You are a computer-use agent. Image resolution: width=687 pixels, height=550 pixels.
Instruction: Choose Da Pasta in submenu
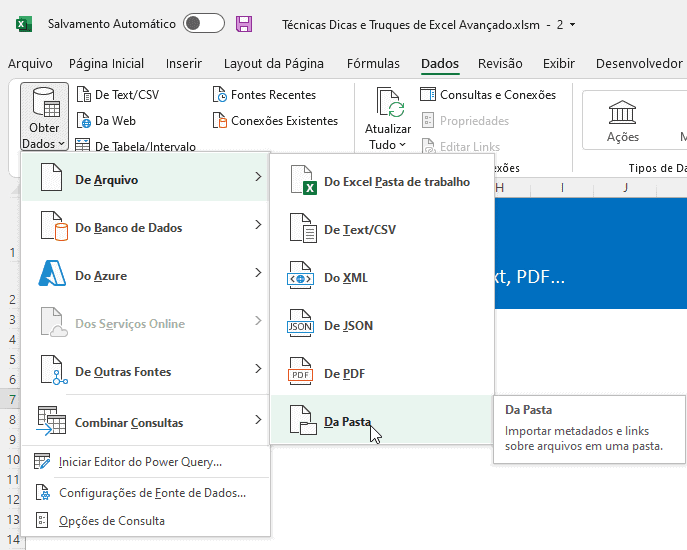(382, 420)
